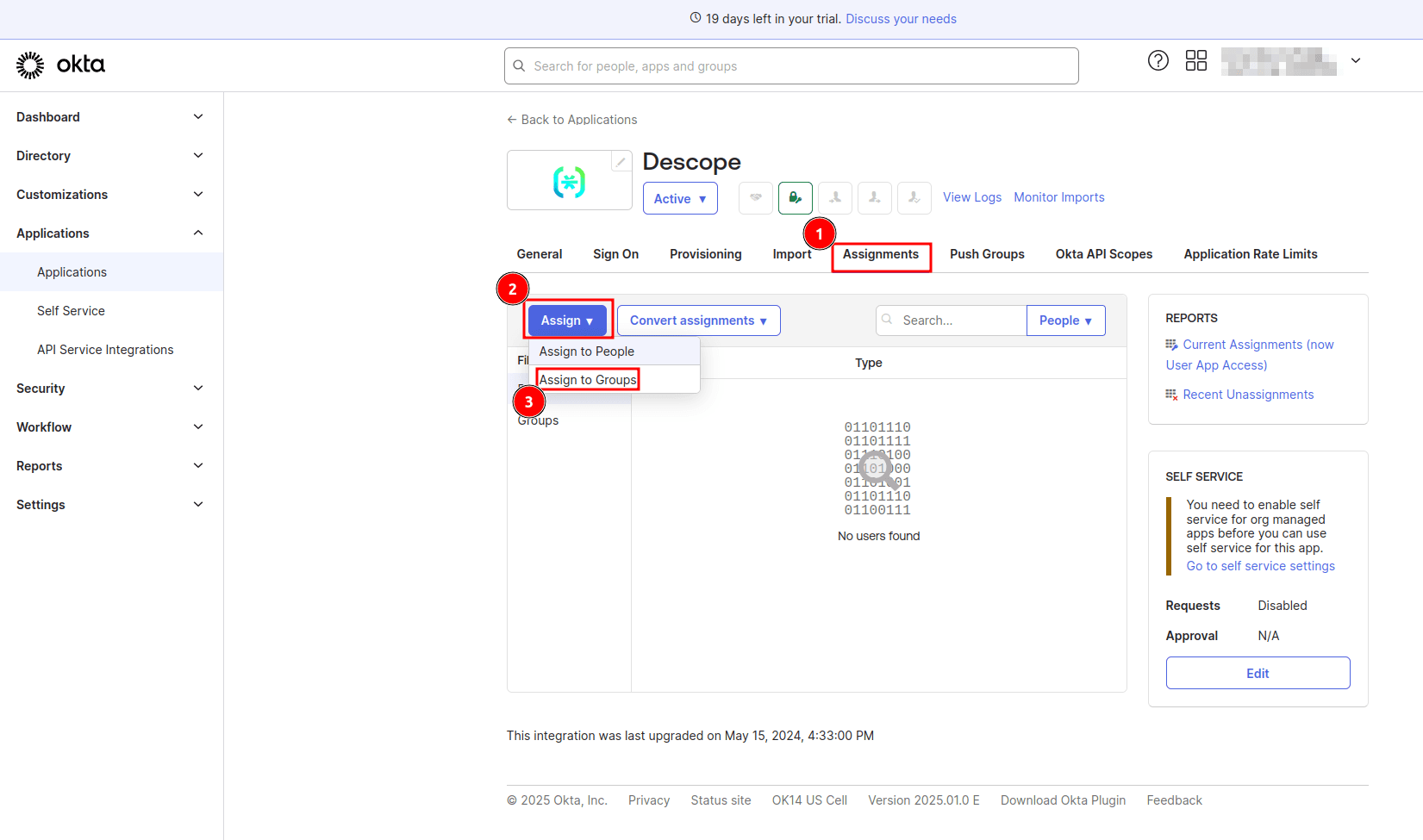1423x840 pixels.
Task: Open the help question mark icon
Action: 1158,60
